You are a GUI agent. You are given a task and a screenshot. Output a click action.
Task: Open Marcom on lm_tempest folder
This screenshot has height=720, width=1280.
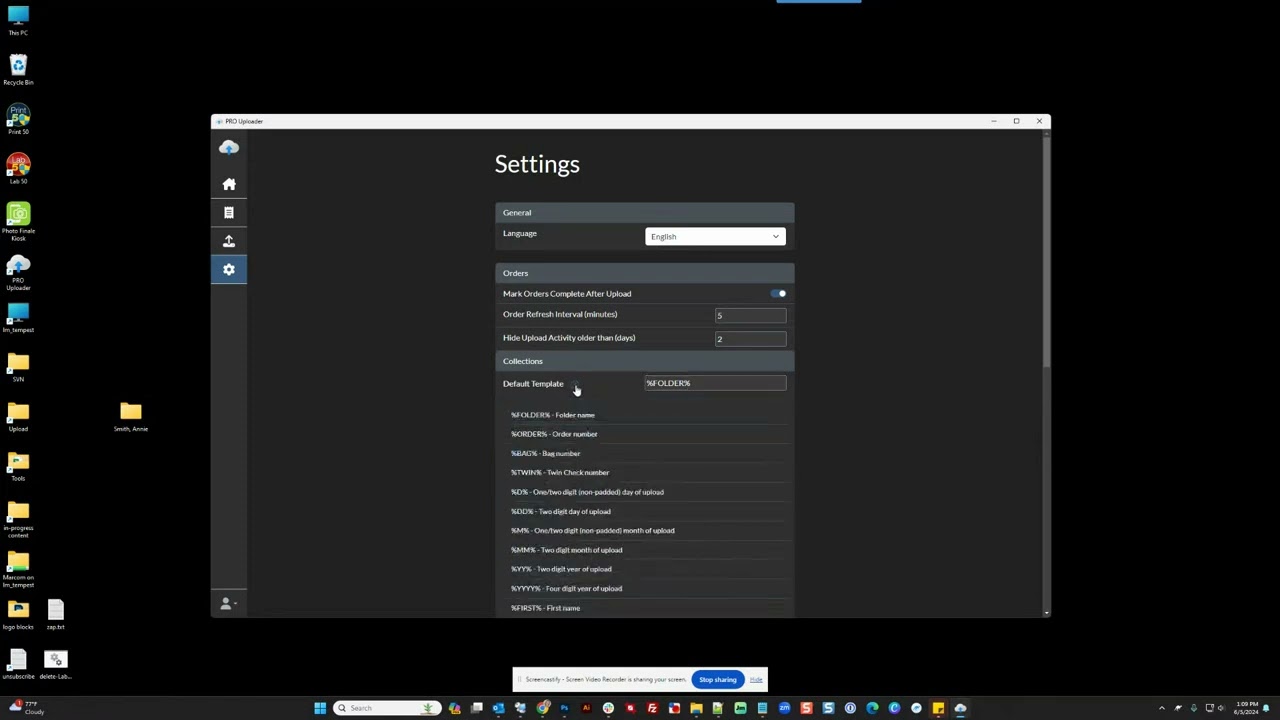pos(18,568)
